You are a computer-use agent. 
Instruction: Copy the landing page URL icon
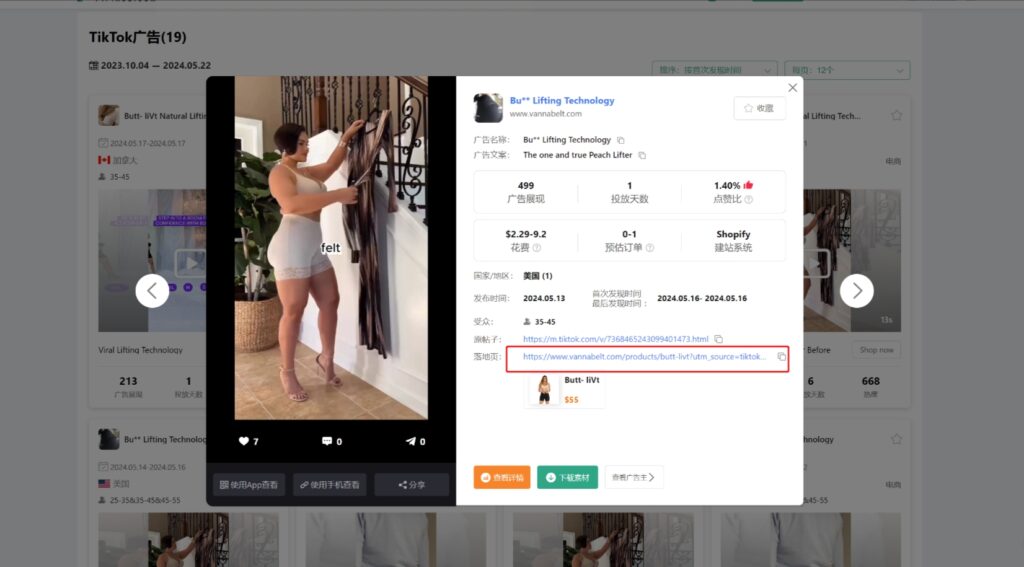pyautogui.click(x=781, y=357)
